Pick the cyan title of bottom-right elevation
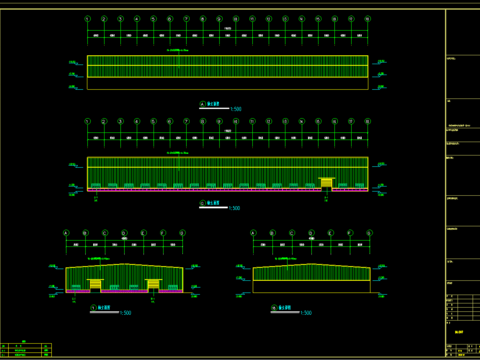 click(x=285, y=307)
